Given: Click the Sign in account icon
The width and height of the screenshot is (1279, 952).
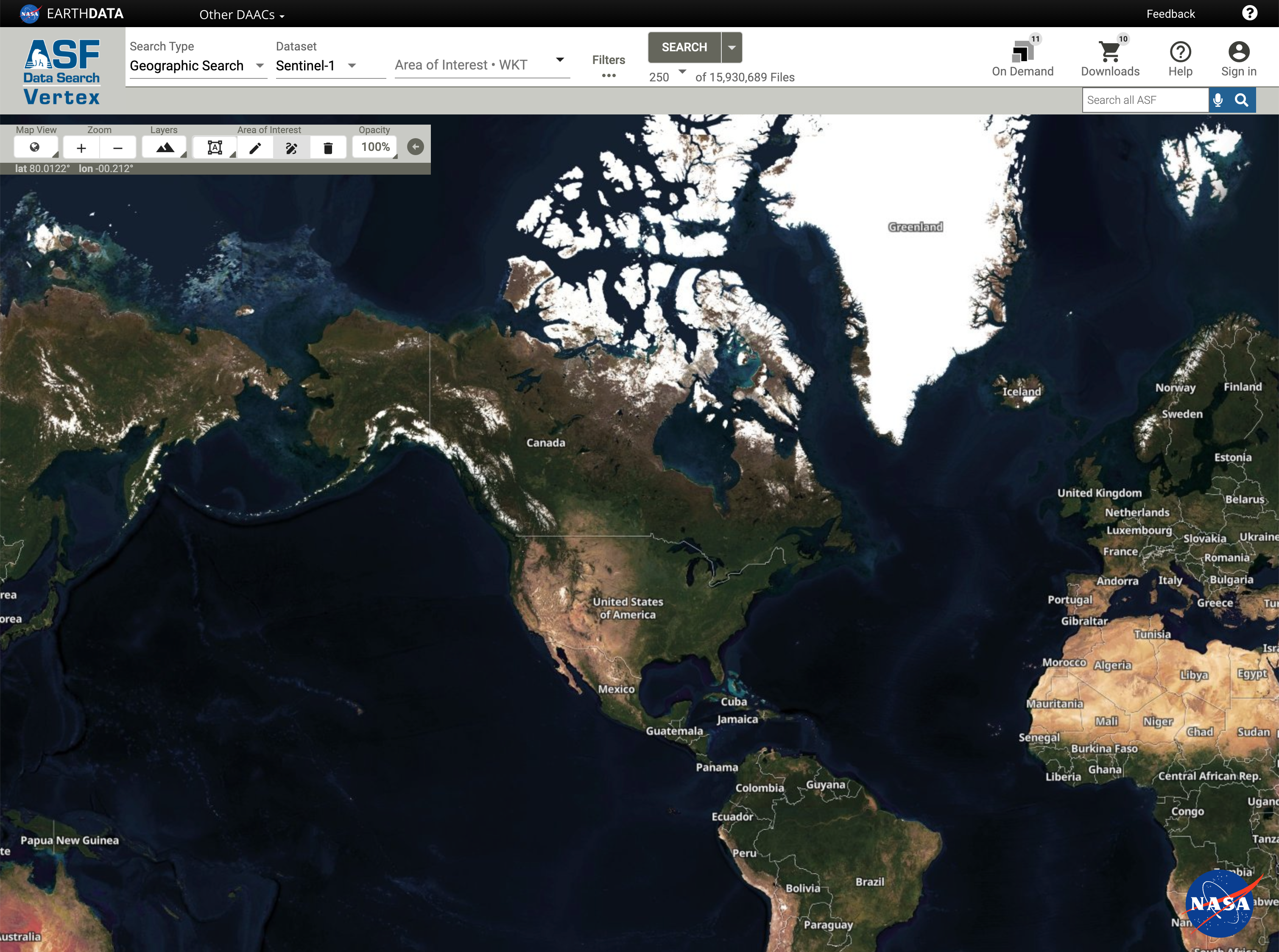Looking at the screenshot, I should 1239,52.
